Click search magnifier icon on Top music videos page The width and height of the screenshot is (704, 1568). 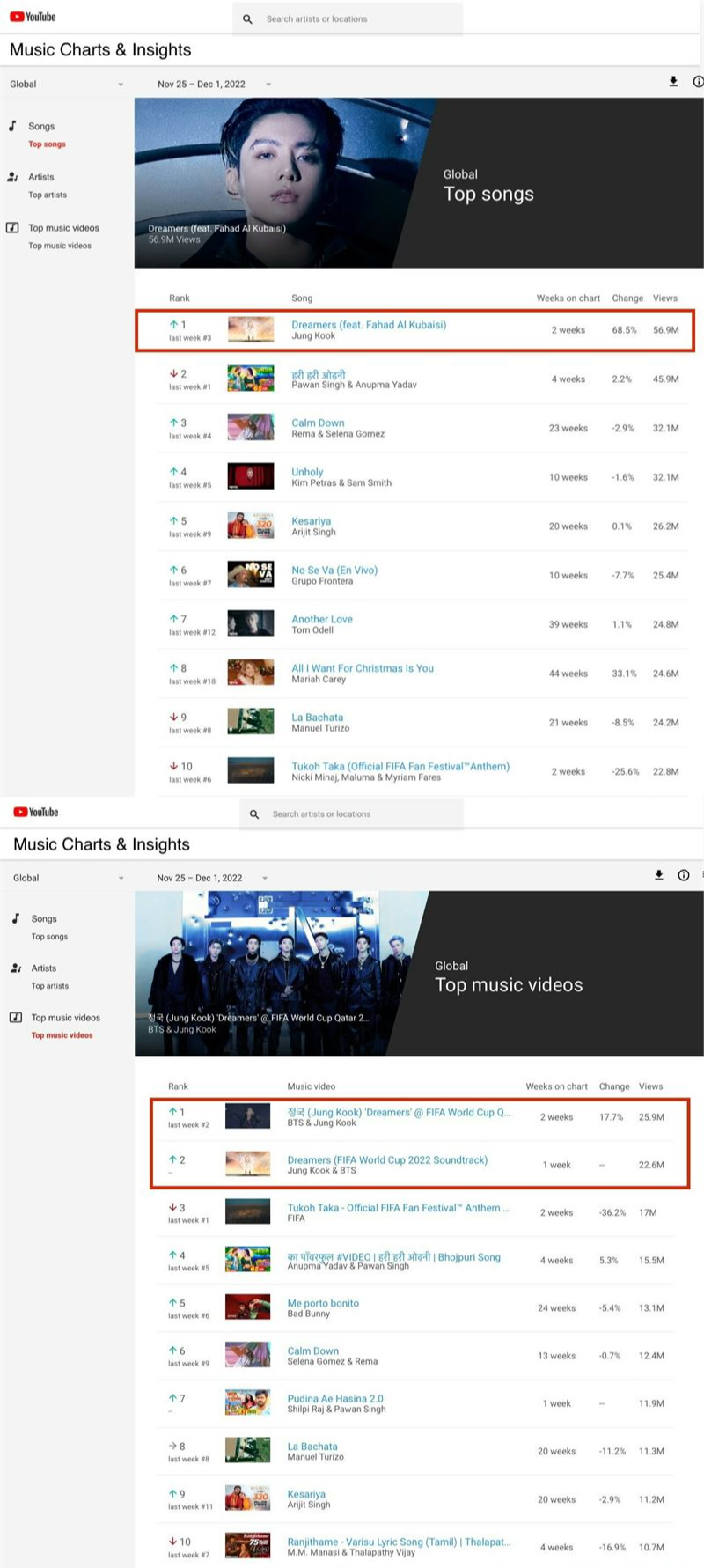(x=253, y=814)
